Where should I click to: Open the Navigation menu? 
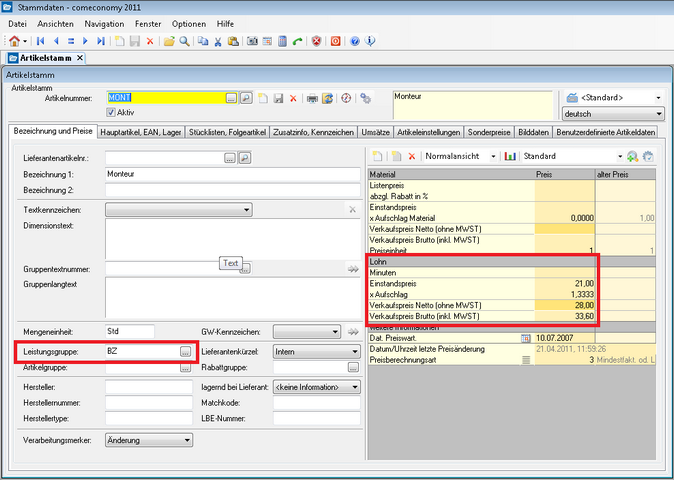click(x=104, y=24)
